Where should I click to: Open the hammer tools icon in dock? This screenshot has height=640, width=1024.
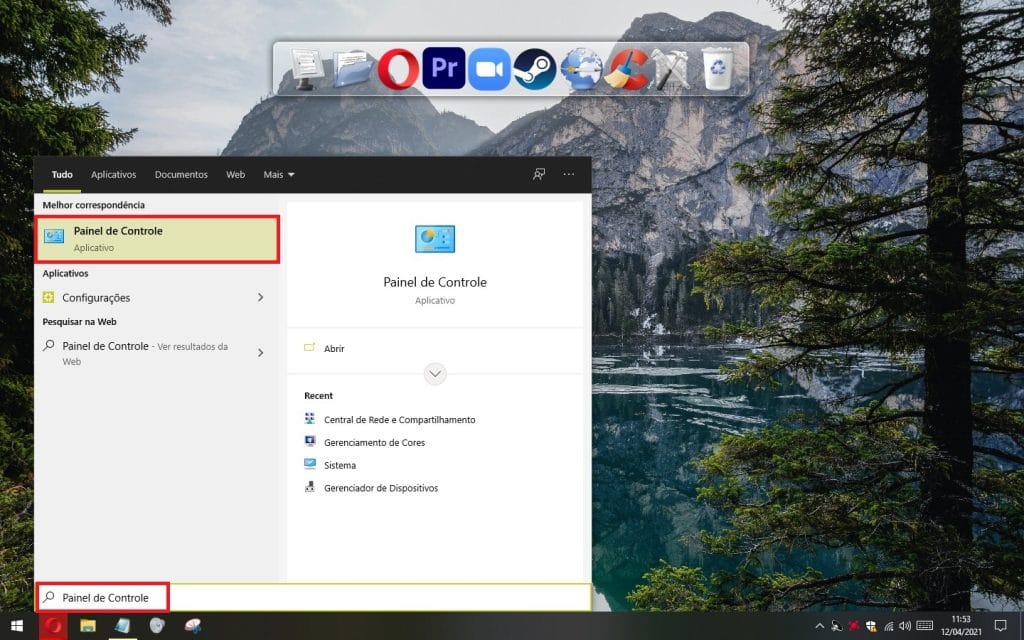(671, 69)
